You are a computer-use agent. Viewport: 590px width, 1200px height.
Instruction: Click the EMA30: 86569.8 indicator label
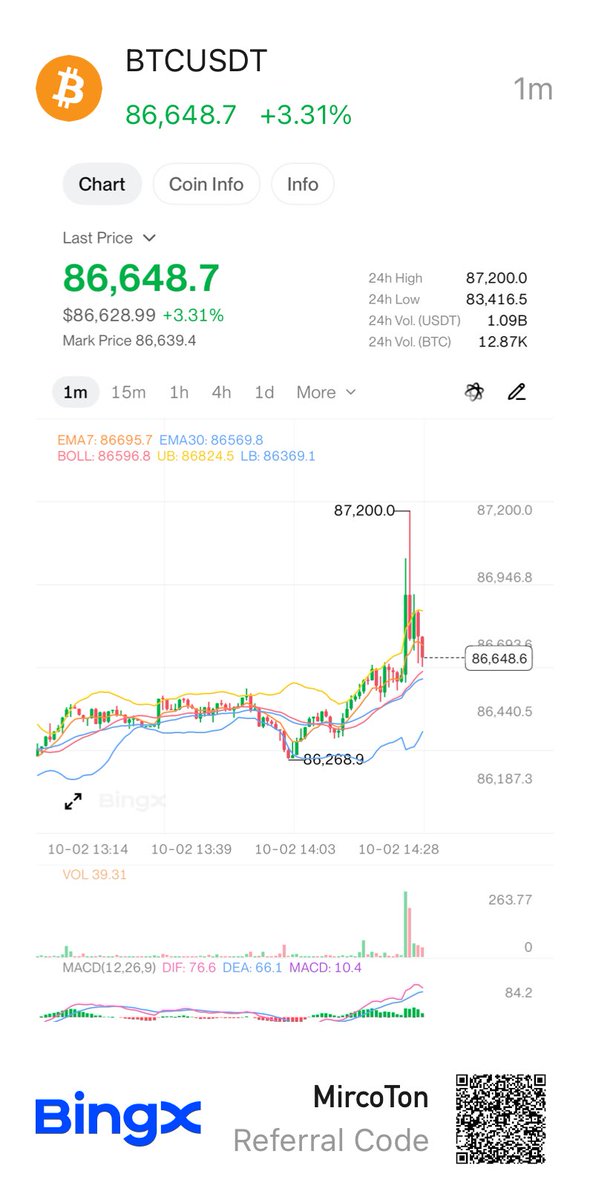tap(211, 439)
